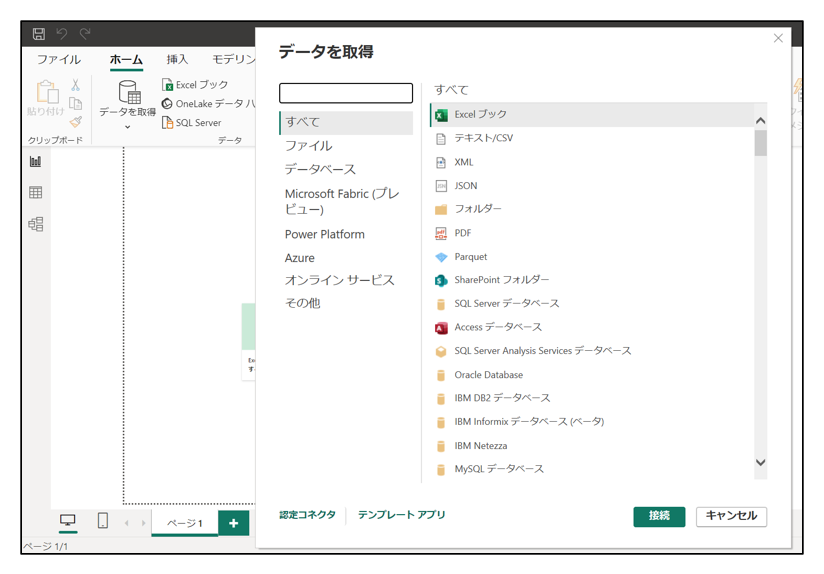The height and width of the screenshot is (574, 824).
Task: Click connector list scroll down arrow
Action: pos(760,463)
